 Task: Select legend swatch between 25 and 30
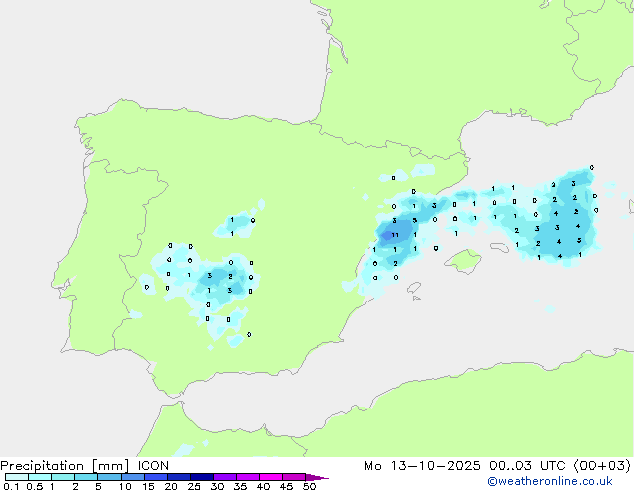coord(201,477)
